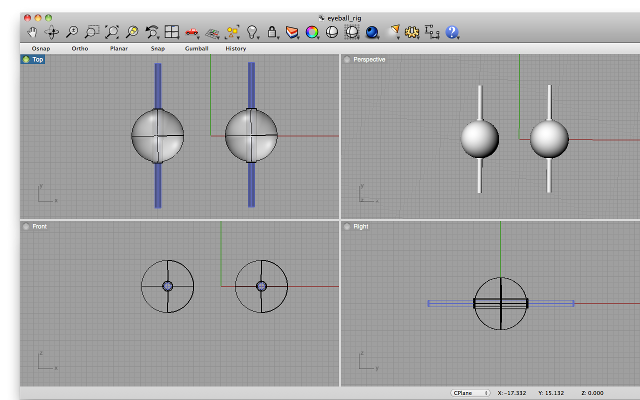640x400 pixels.
Task: Click the red car Set View icon
Action: pyautogui.click(x=191, y=32)
